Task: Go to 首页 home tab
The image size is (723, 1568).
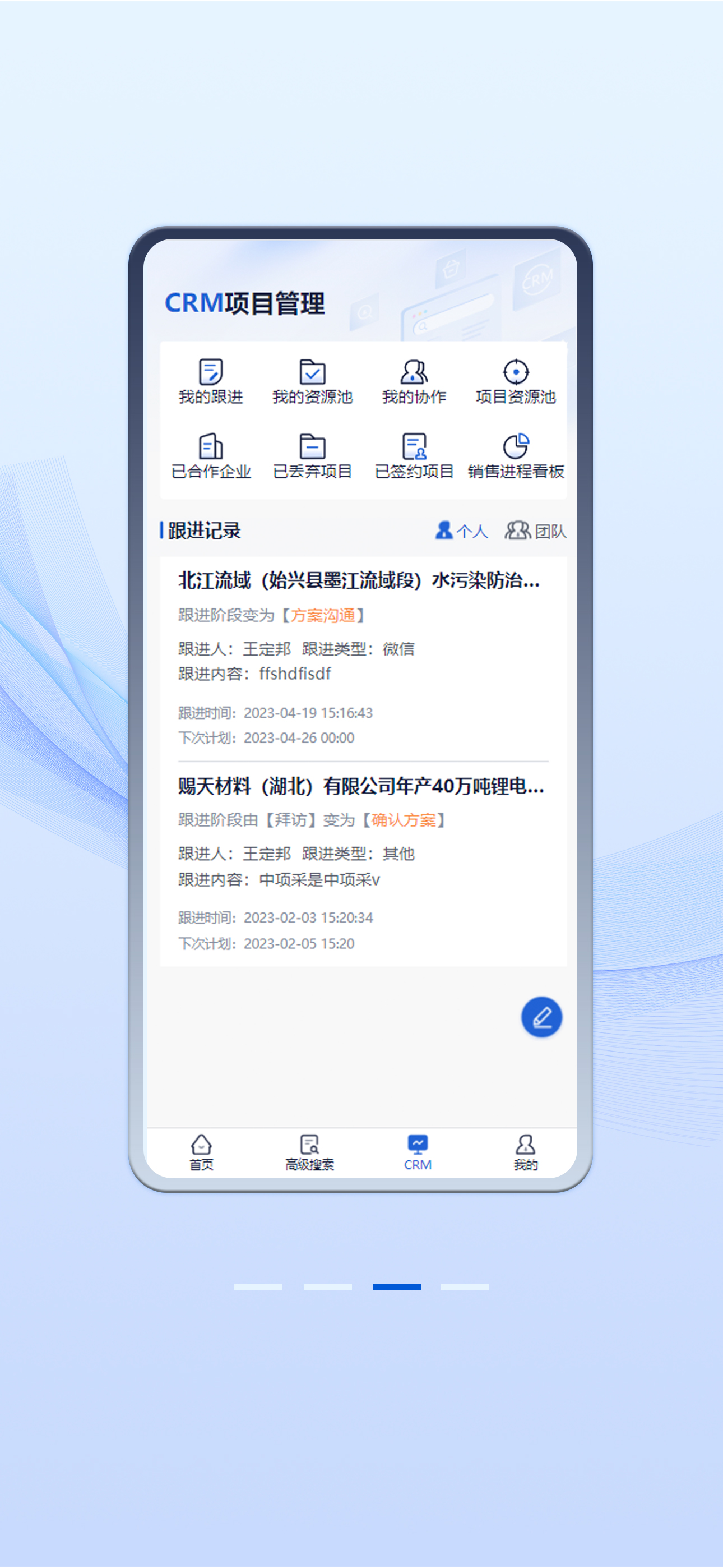Action: [x=201, y=1152]
